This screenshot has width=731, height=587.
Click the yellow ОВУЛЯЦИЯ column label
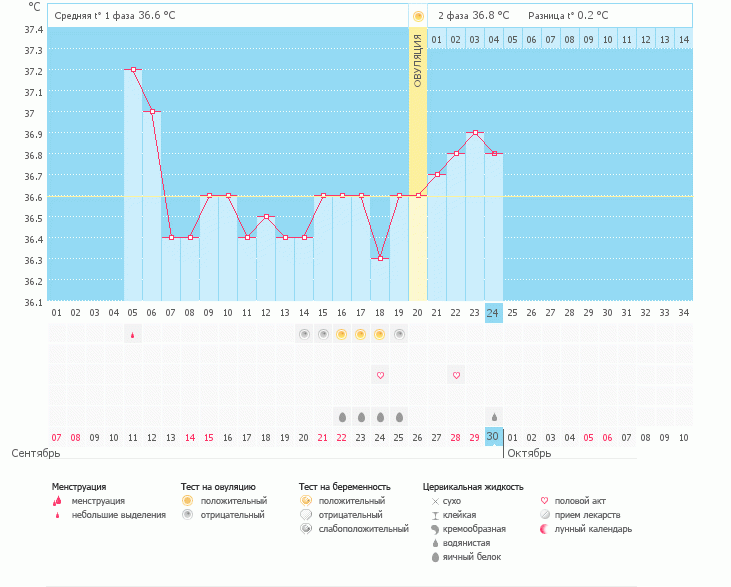coord(418,61)
